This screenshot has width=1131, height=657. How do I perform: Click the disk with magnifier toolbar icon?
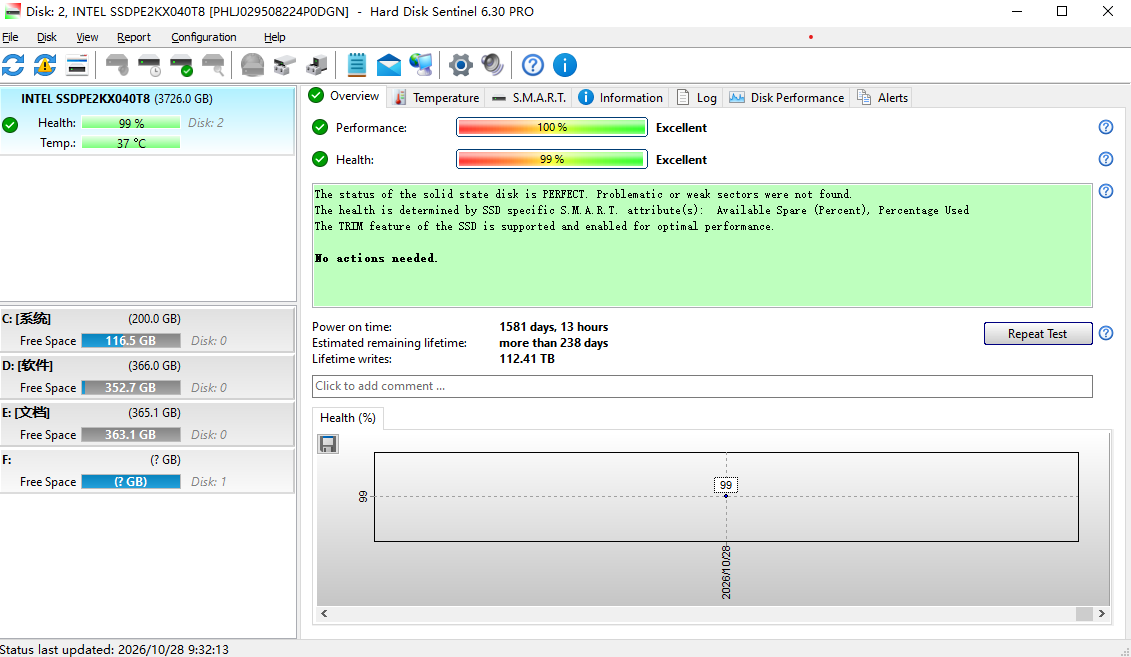(213, 65)
